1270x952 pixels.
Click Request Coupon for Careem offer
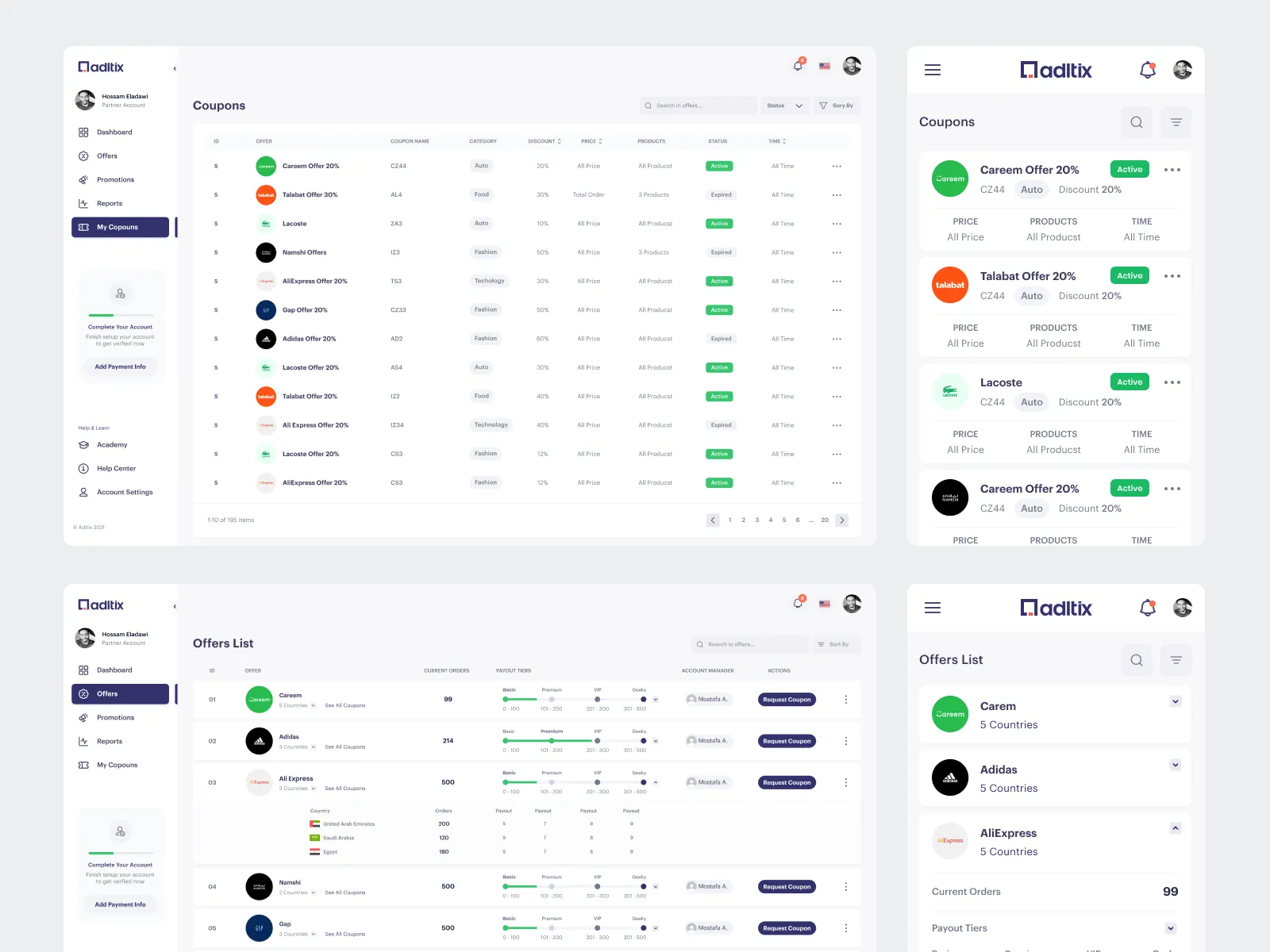tap(787, 700)
